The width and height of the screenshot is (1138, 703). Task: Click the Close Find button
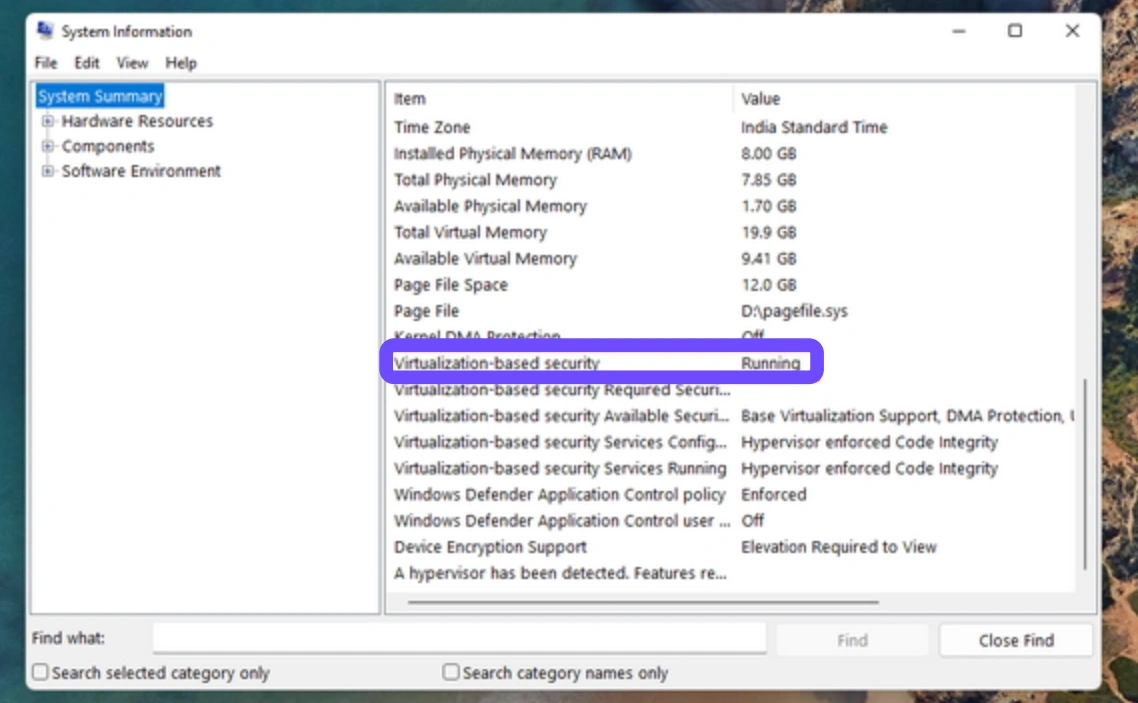coord(1015,640)
